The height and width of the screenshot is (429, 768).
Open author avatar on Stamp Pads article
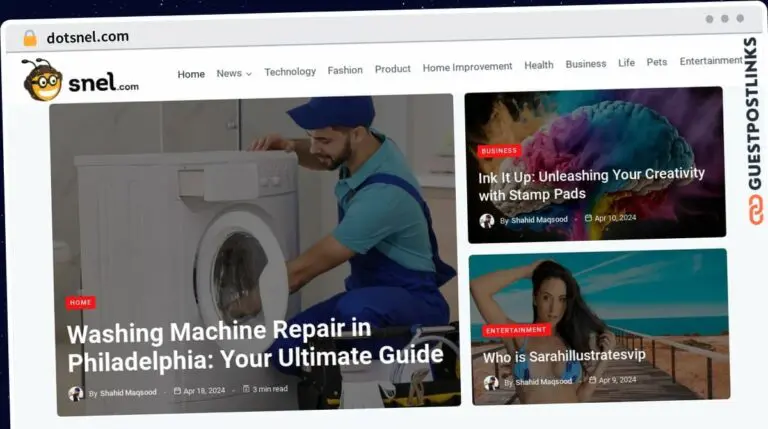coord(487,221)
